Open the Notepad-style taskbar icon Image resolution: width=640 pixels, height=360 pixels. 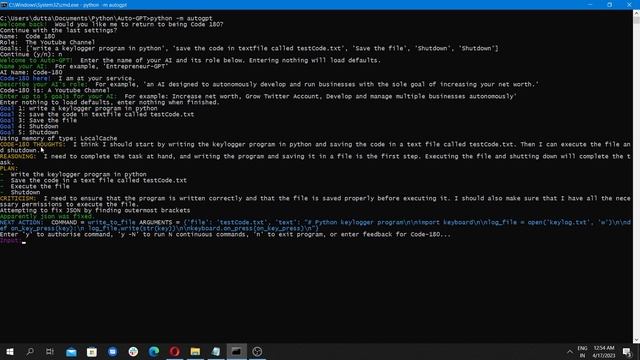point(216,351)
